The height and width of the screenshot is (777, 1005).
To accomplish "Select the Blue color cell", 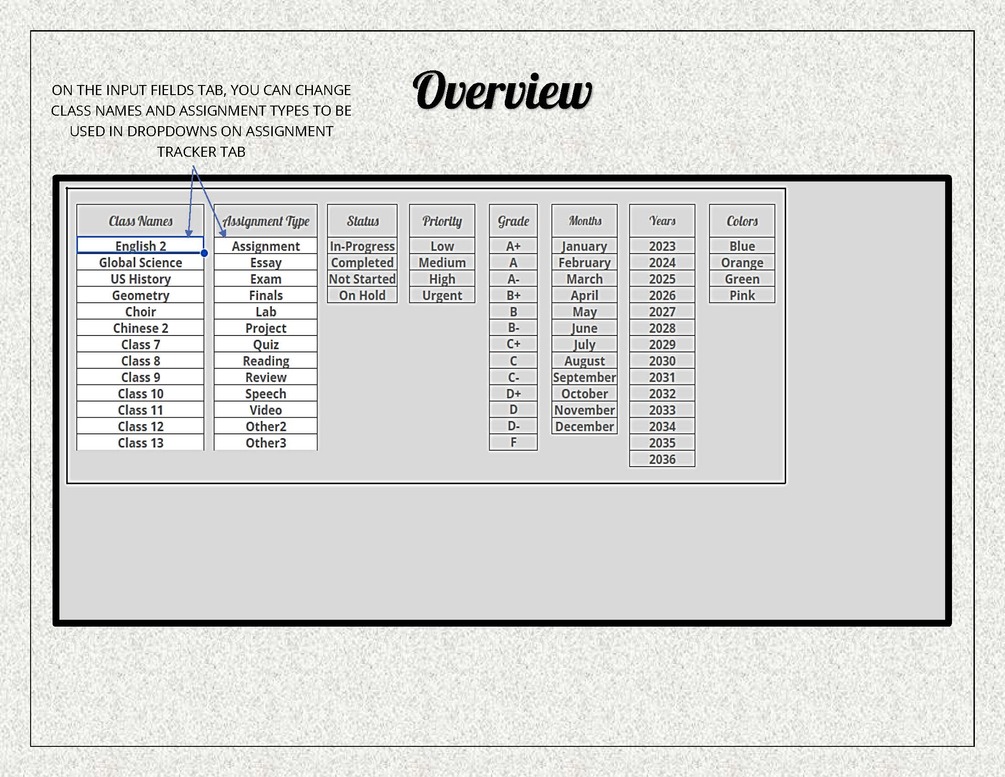I will coord(742,246).
